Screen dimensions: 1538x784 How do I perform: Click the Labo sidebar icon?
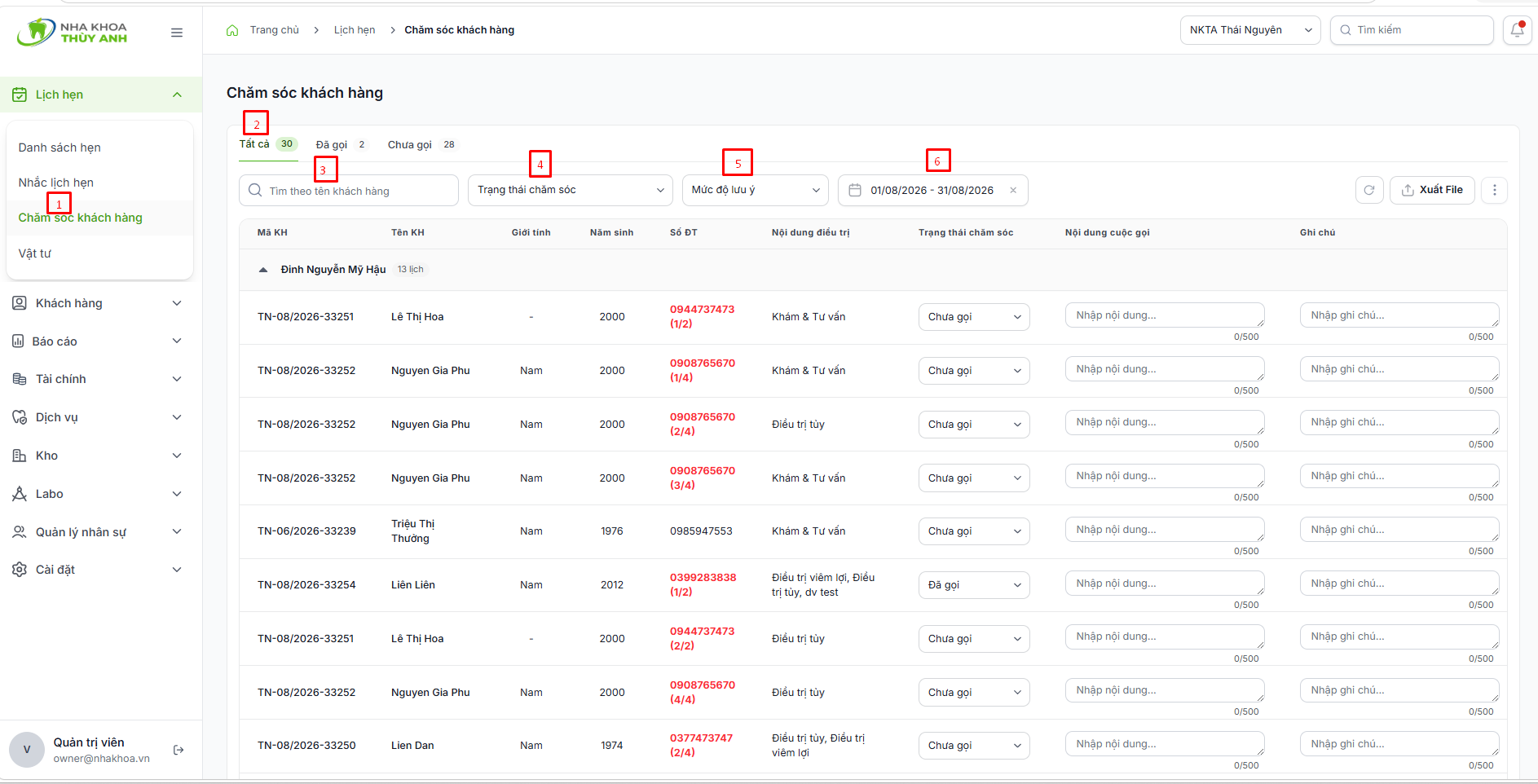tap(20, 494)
